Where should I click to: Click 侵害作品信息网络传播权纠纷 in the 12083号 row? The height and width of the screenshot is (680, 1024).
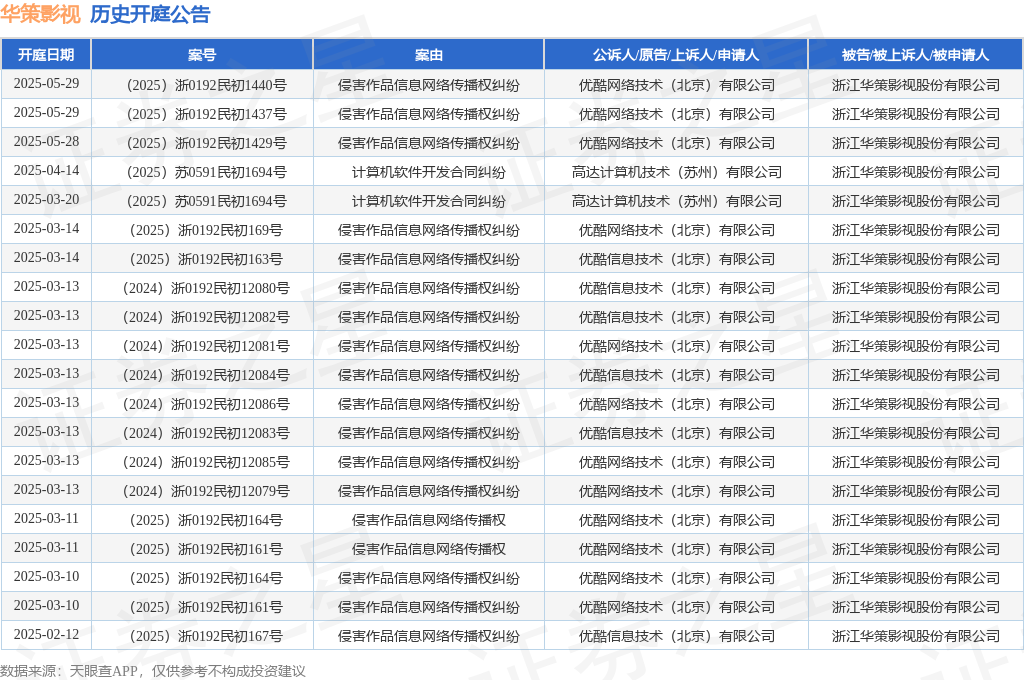pyautogui.click(x=428, y=433)
